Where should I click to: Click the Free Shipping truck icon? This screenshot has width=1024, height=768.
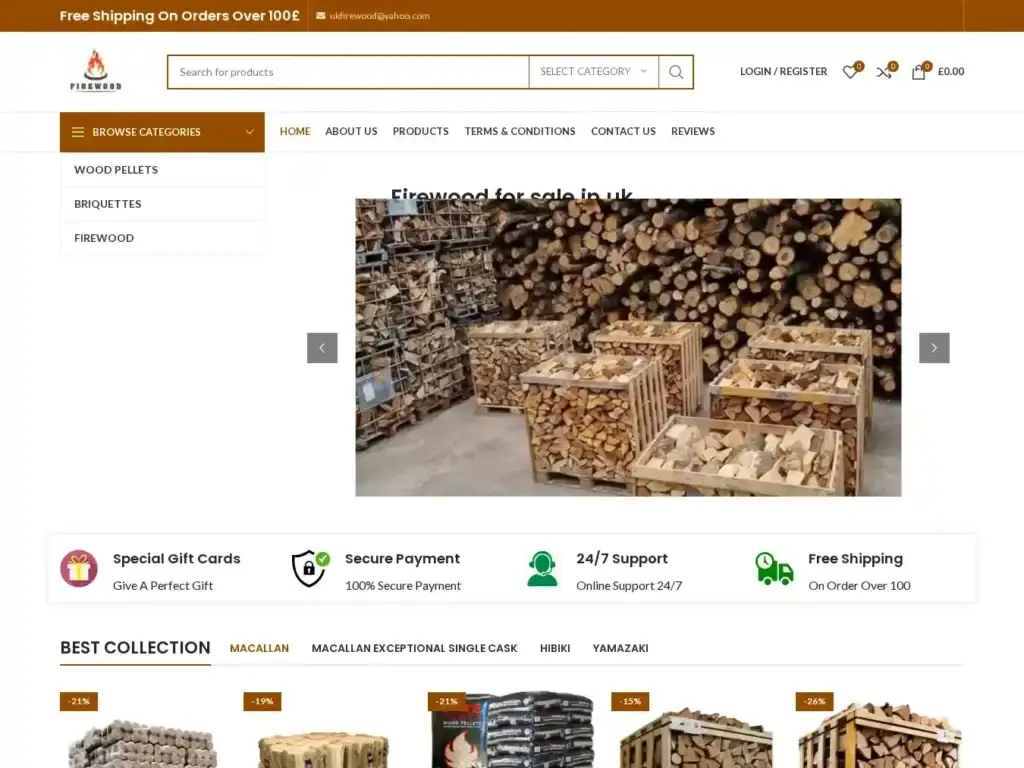click(x=774, y=569)
